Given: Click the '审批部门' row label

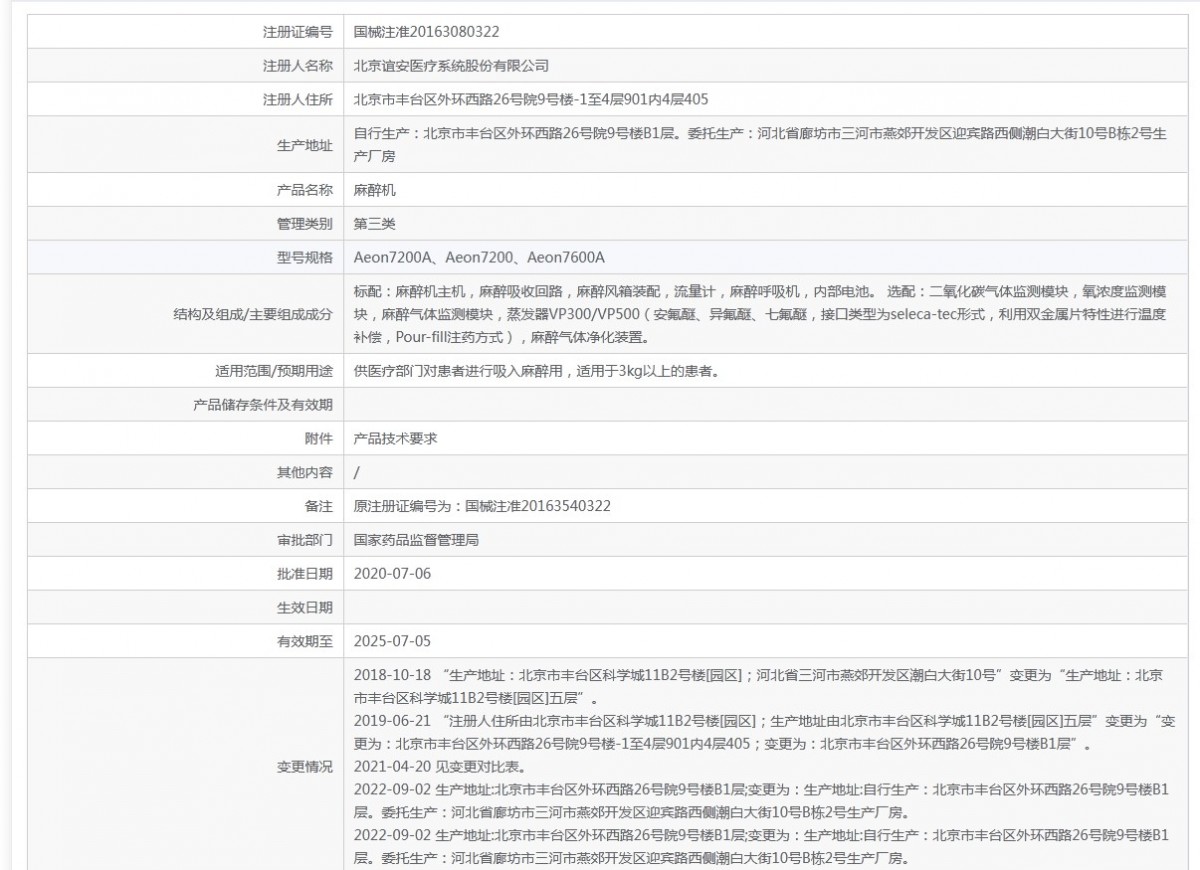Looking at the screenshot, I should [305, 540].
